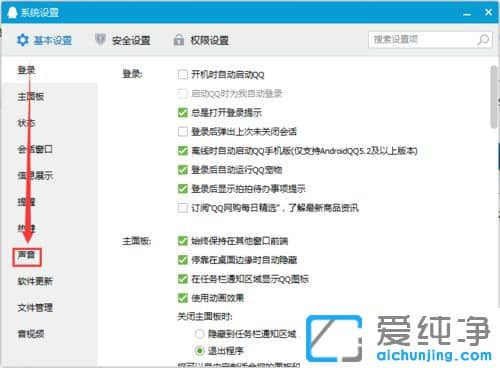Screen dimensions: 500x368
Task: Enable 登录后弹出上次未关闭会话
Action: click(x=183, y=132)
